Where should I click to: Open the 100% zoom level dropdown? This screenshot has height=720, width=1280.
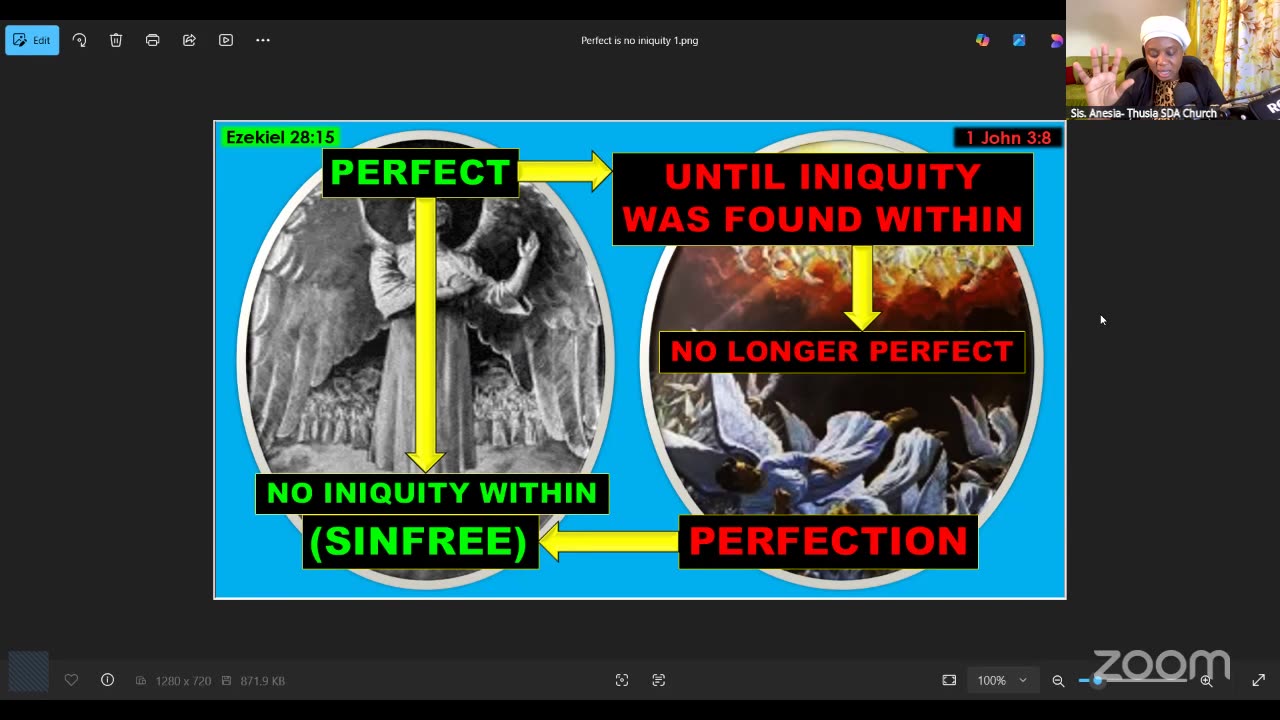1002,680
